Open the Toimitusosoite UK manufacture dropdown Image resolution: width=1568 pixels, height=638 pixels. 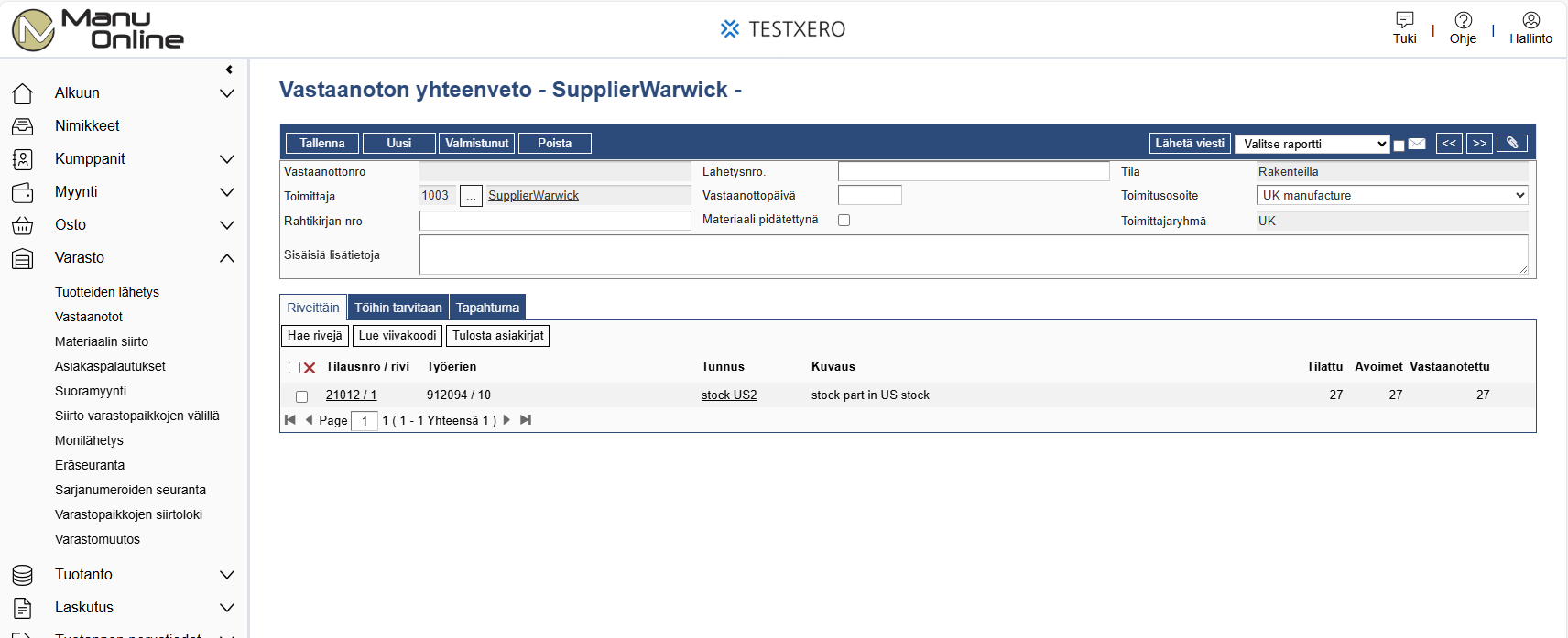click(1391, 195)
